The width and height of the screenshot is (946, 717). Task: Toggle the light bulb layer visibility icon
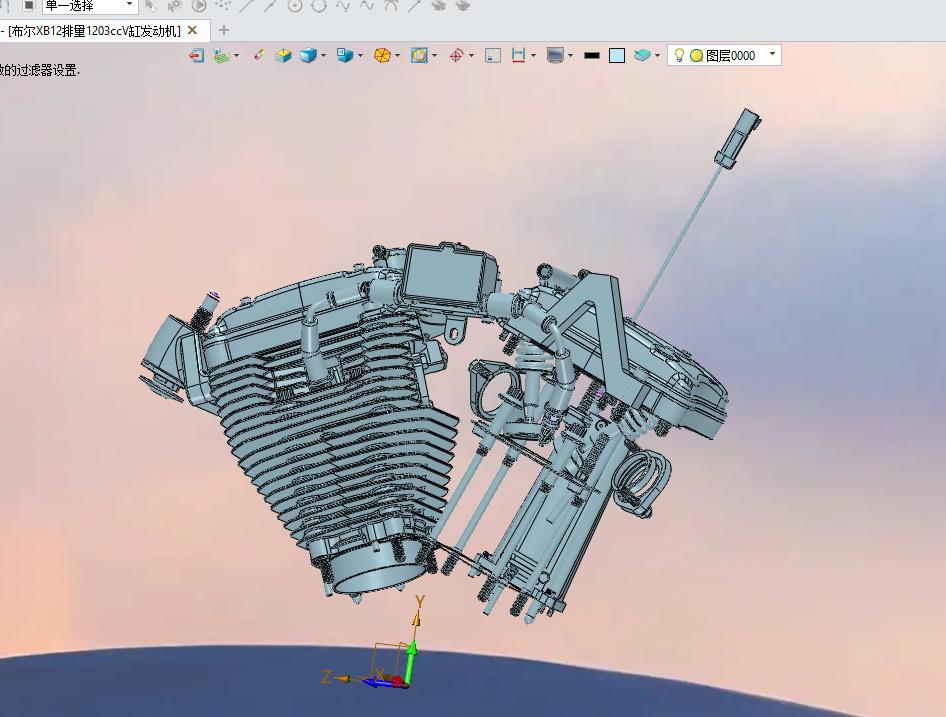tap(679, 55)
